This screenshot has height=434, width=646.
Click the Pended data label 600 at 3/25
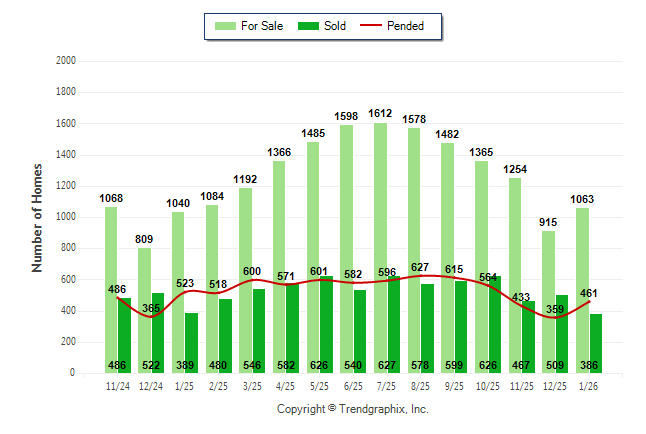click(x=251, y=272)
